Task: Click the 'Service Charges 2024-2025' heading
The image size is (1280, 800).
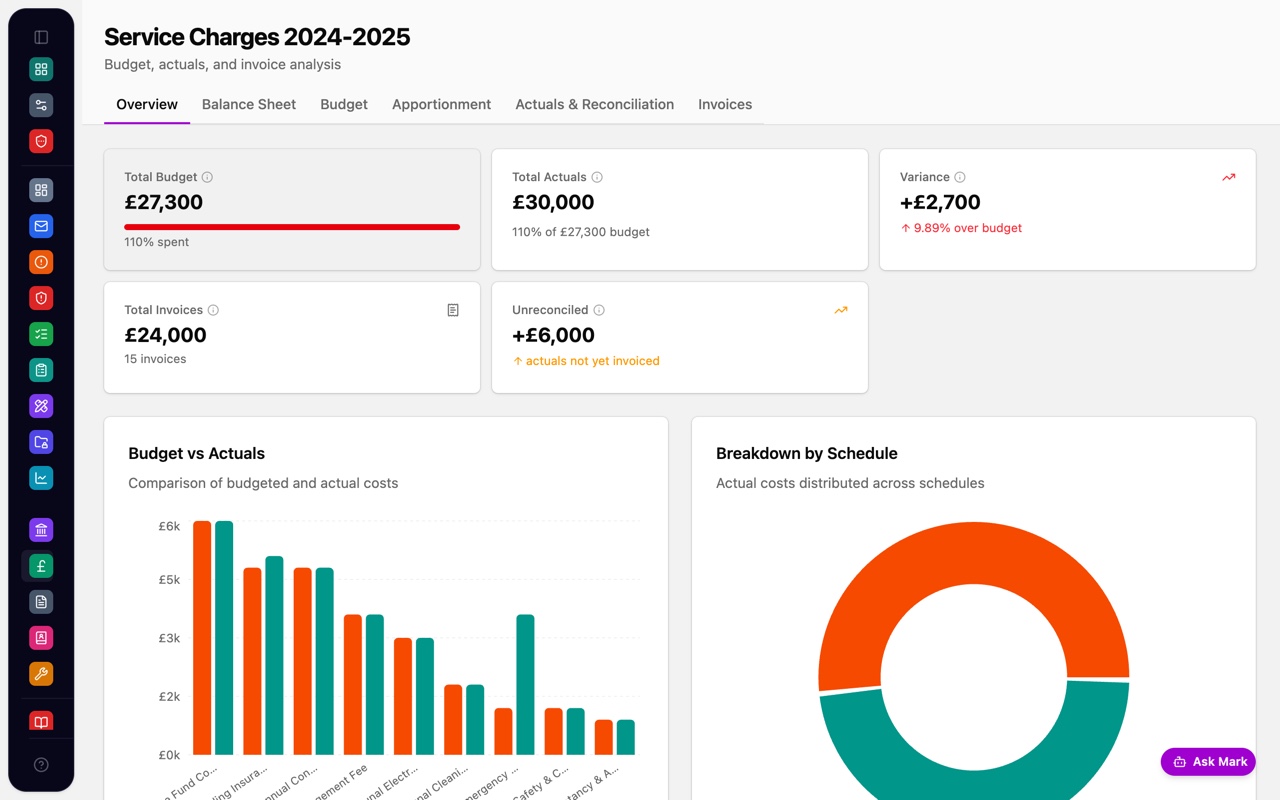Action: pyautogui.click(x=257, y=37)
